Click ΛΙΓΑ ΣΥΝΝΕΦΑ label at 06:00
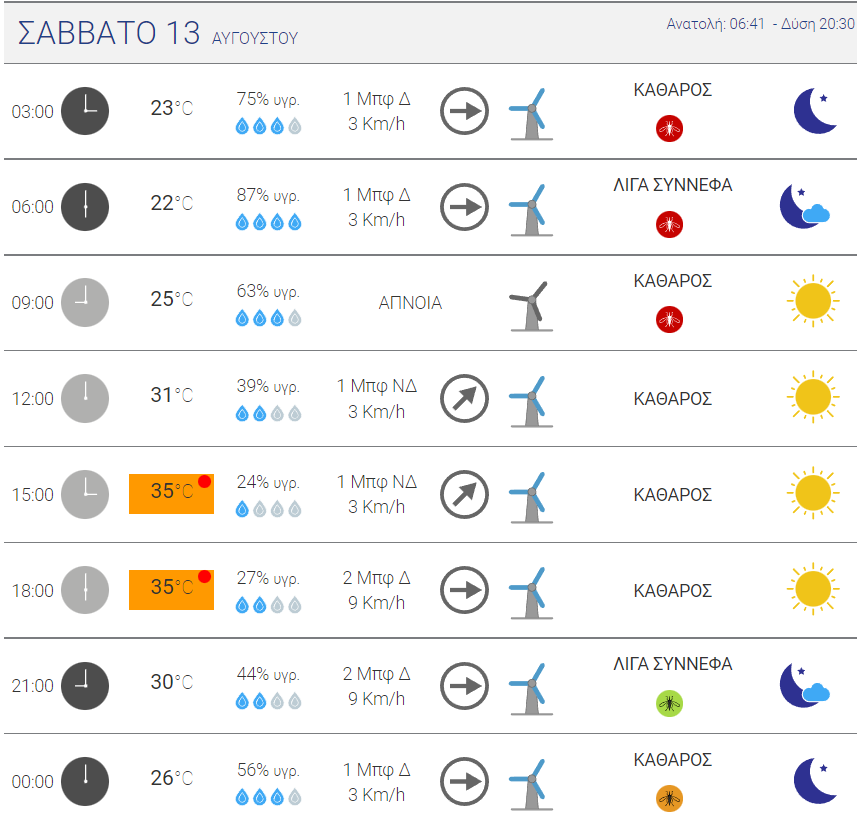Viewport: 857px width, 825px height. (672, 185)
